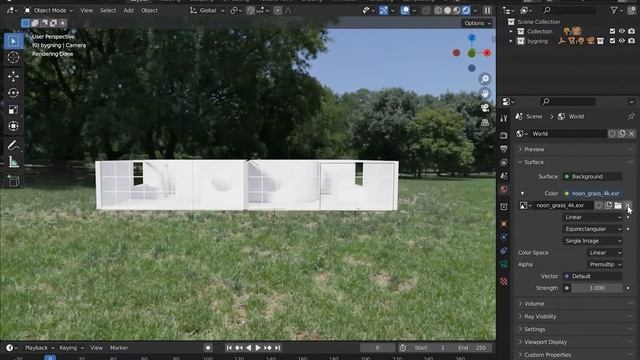Click the viewport Options button
This screenshot has width=640, height=360.
[477, 23]
